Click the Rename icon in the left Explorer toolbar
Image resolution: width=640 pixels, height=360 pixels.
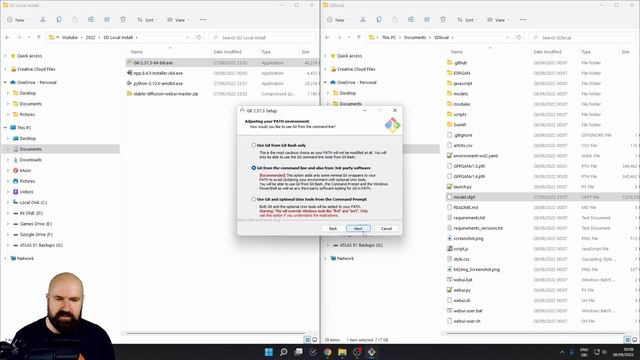(91, 20)
